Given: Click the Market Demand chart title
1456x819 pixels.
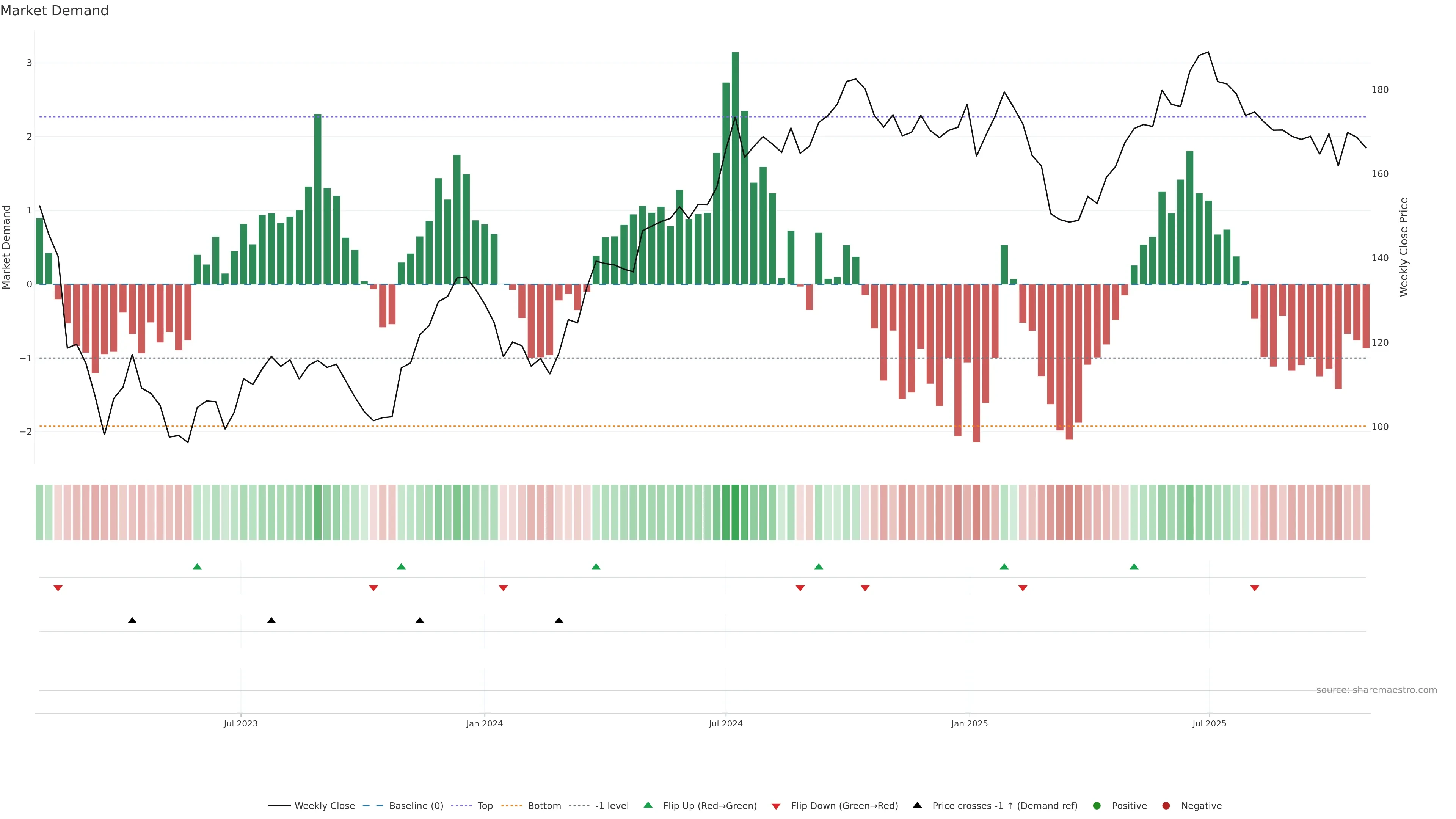Looking at the screenshot, I should click(x=54, y=11).
